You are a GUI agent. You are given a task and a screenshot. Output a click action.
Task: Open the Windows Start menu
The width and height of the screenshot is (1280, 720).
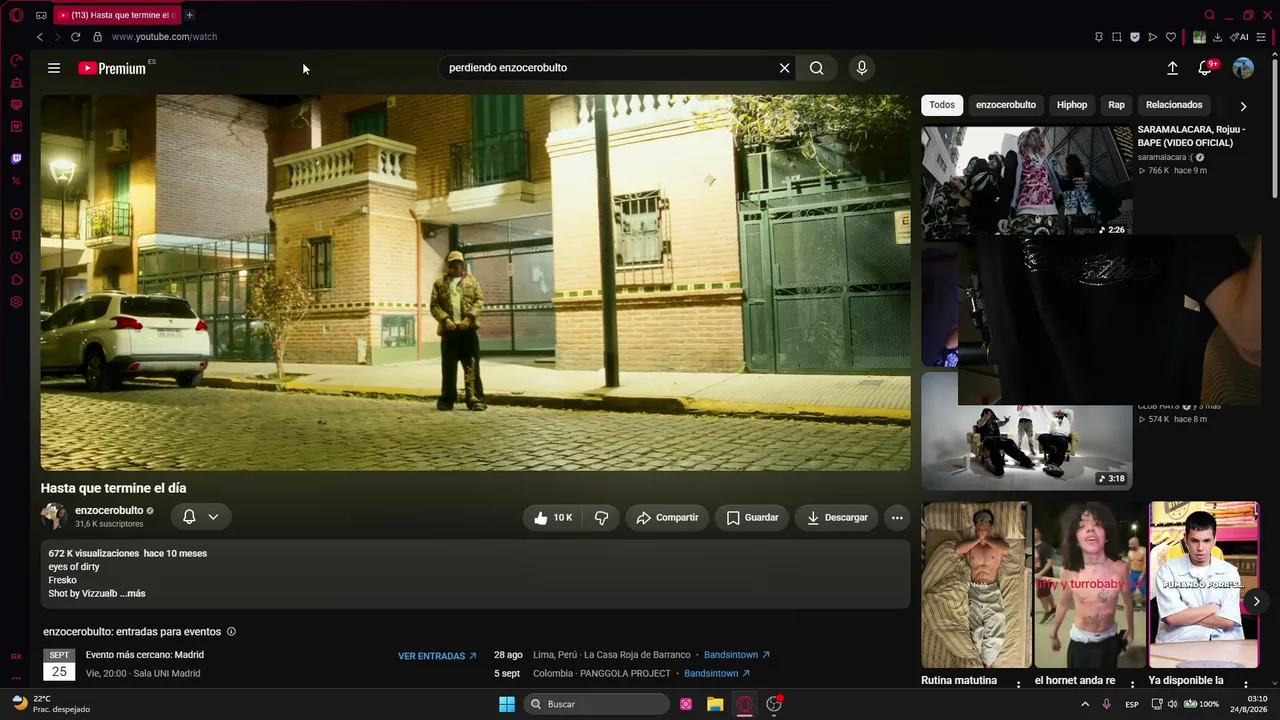click(507, 704)
